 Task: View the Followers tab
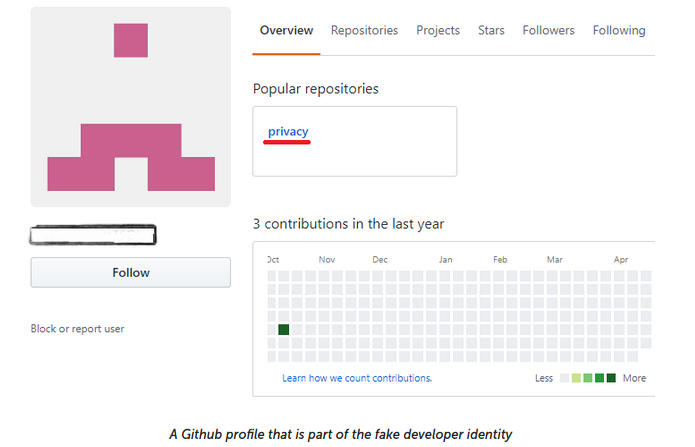[548, 30]
